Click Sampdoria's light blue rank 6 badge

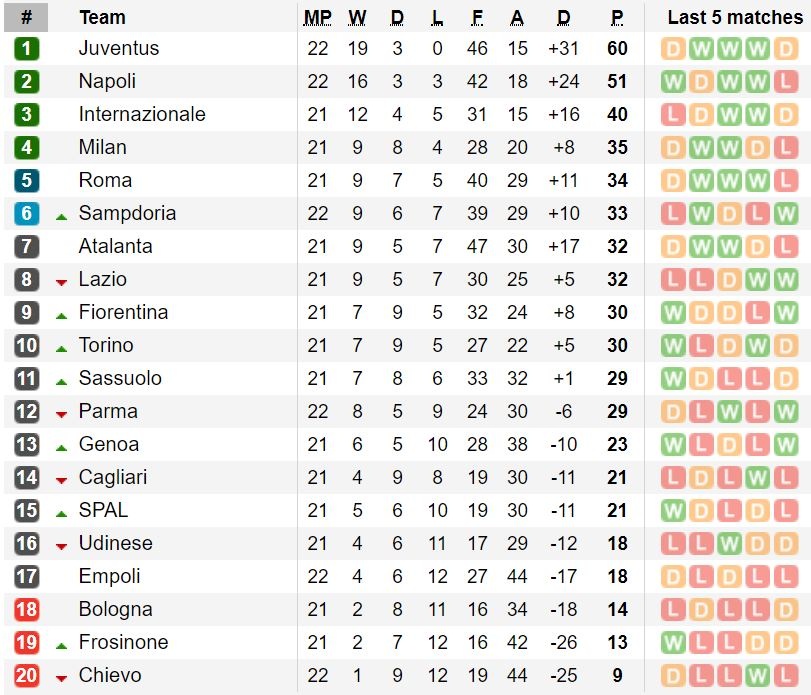click(27, 214)
